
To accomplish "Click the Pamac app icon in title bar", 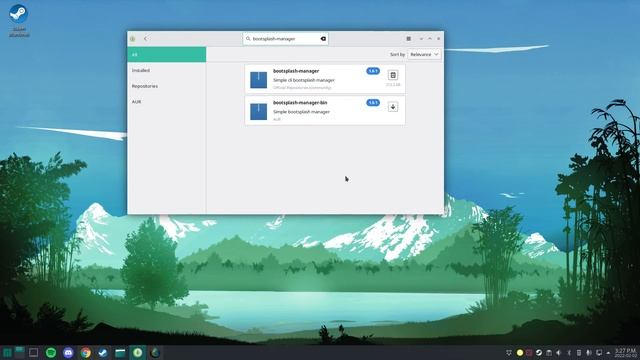I will click(x=133, y=39).
